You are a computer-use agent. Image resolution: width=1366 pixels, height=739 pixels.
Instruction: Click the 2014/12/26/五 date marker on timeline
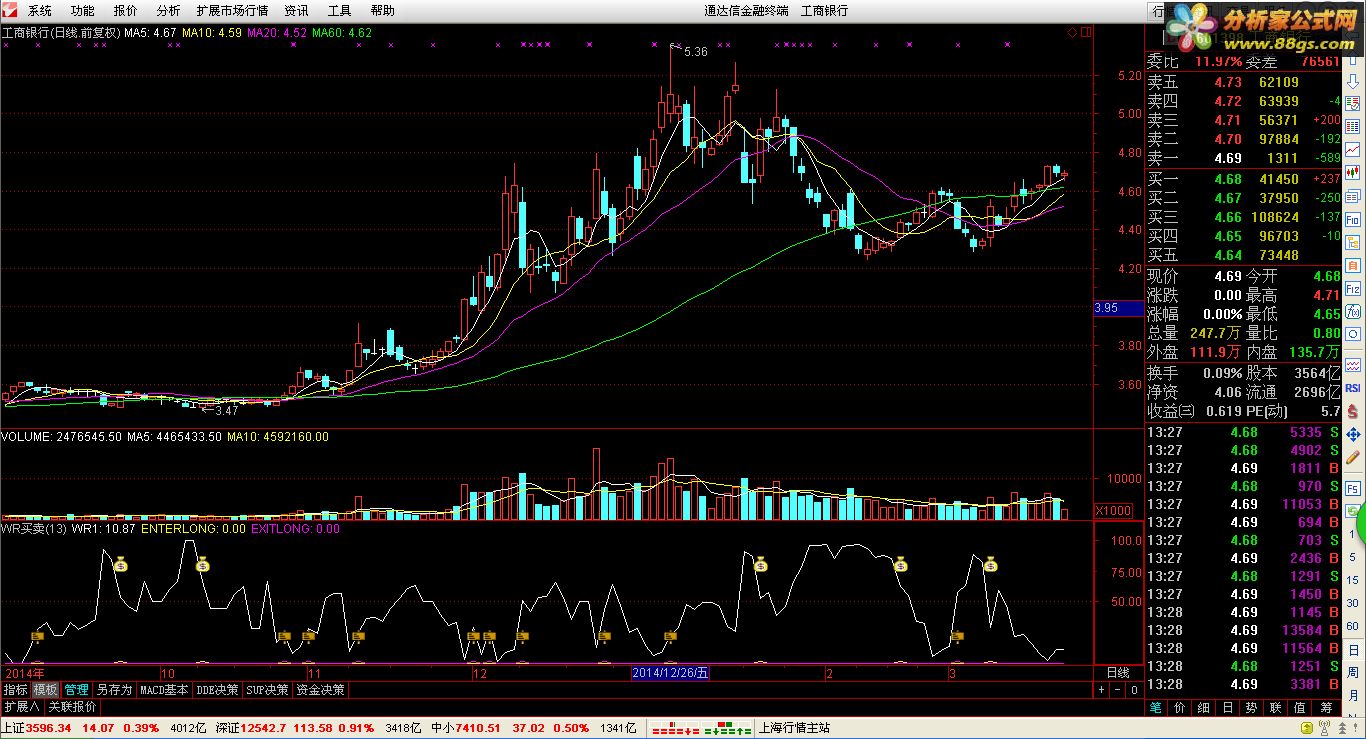[x=671, y=673]
